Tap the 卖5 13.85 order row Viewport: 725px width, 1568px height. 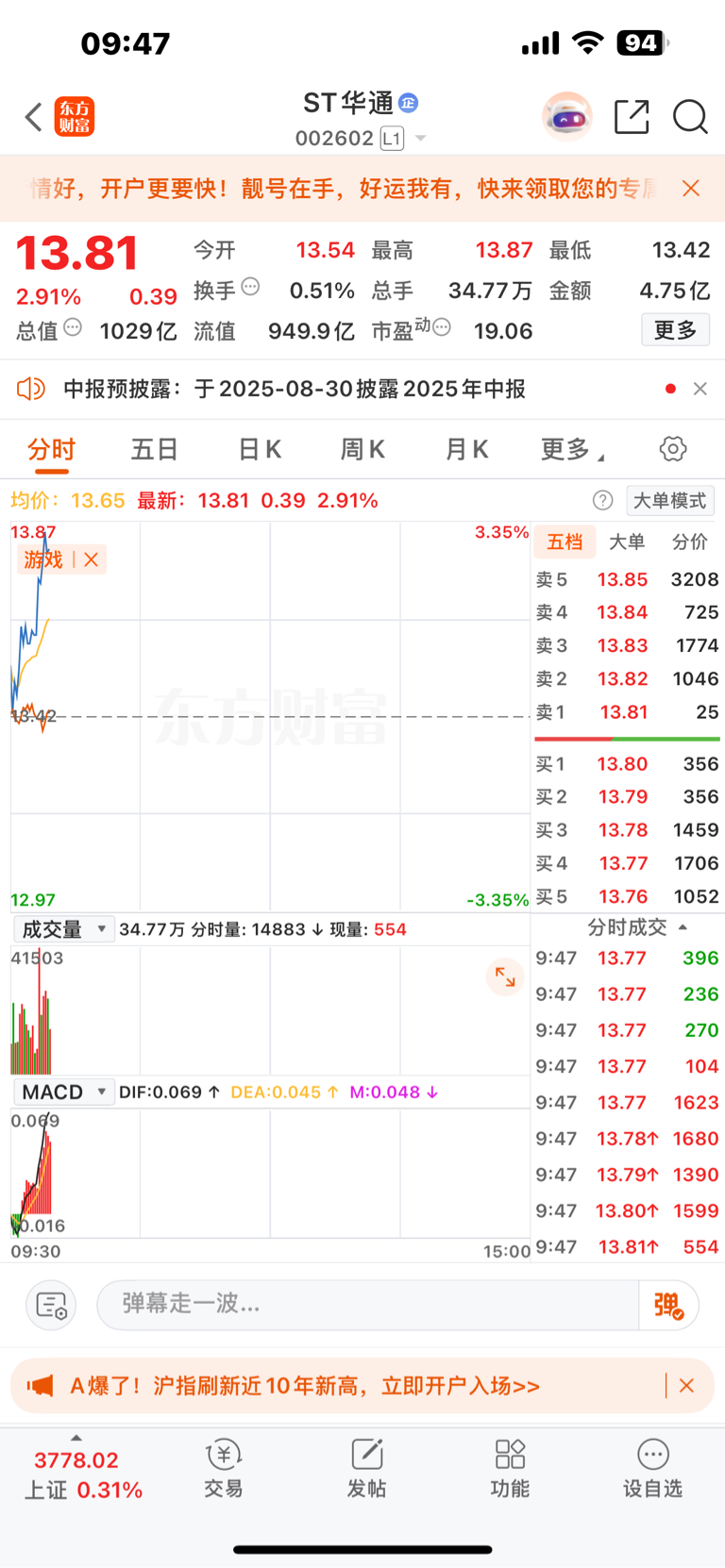[628, 579]
